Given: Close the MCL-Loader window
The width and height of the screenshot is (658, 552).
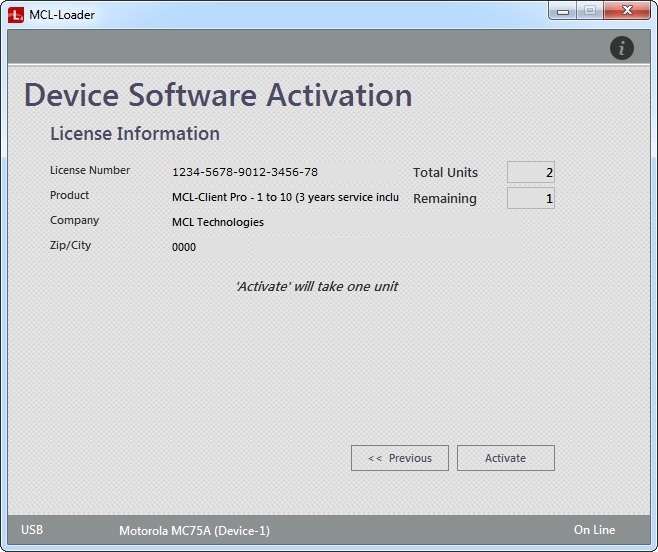Looking at the screenshot, I should 627,11.
